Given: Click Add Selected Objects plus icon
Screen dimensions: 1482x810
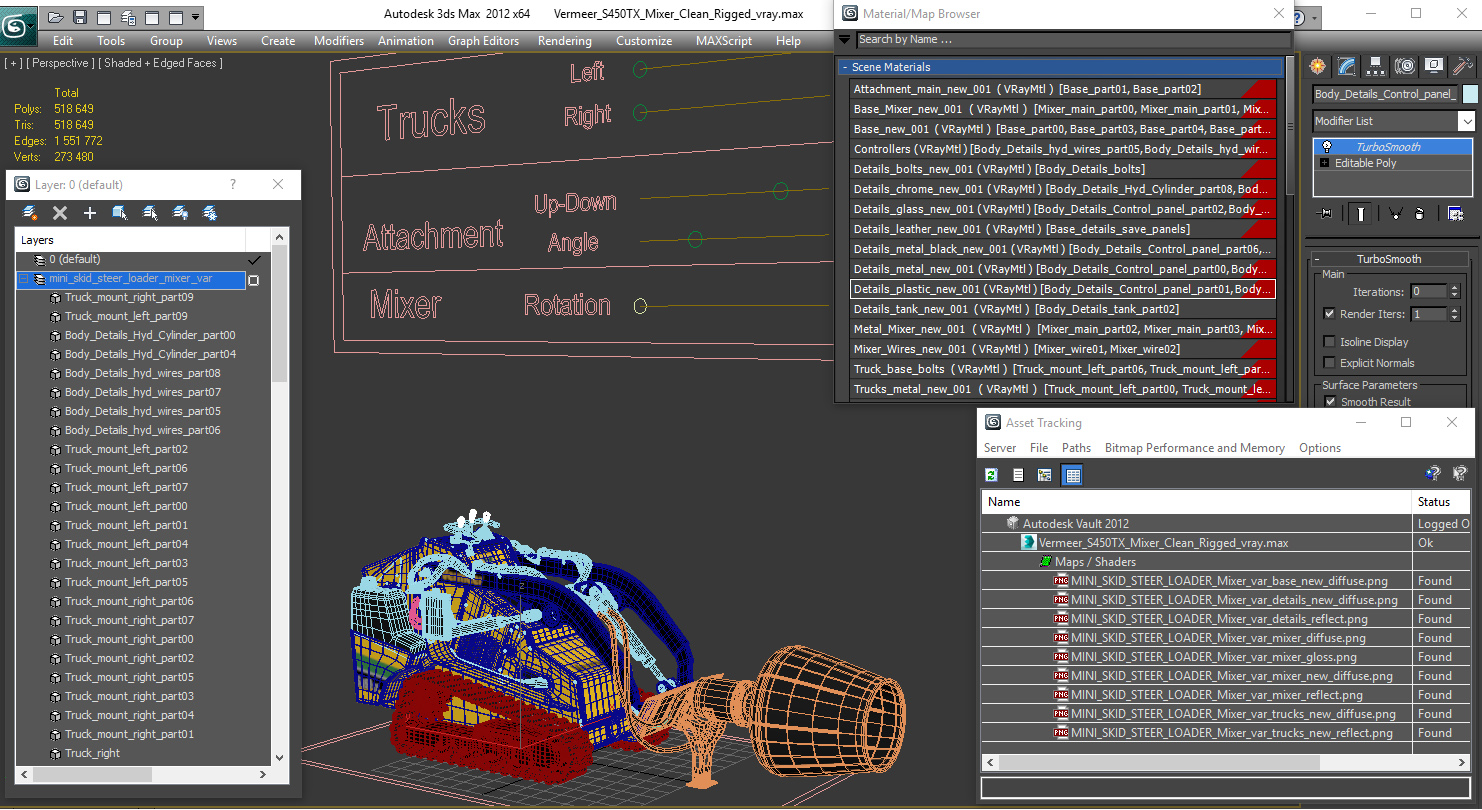Looking at the screenshot, I should click(90, 213).
